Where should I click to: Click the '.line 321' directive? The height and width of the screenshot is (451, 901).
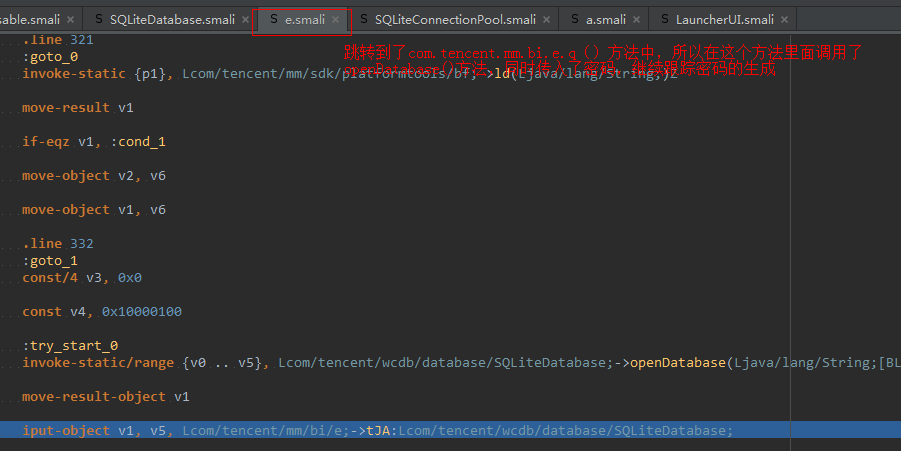tap(57, 40)
